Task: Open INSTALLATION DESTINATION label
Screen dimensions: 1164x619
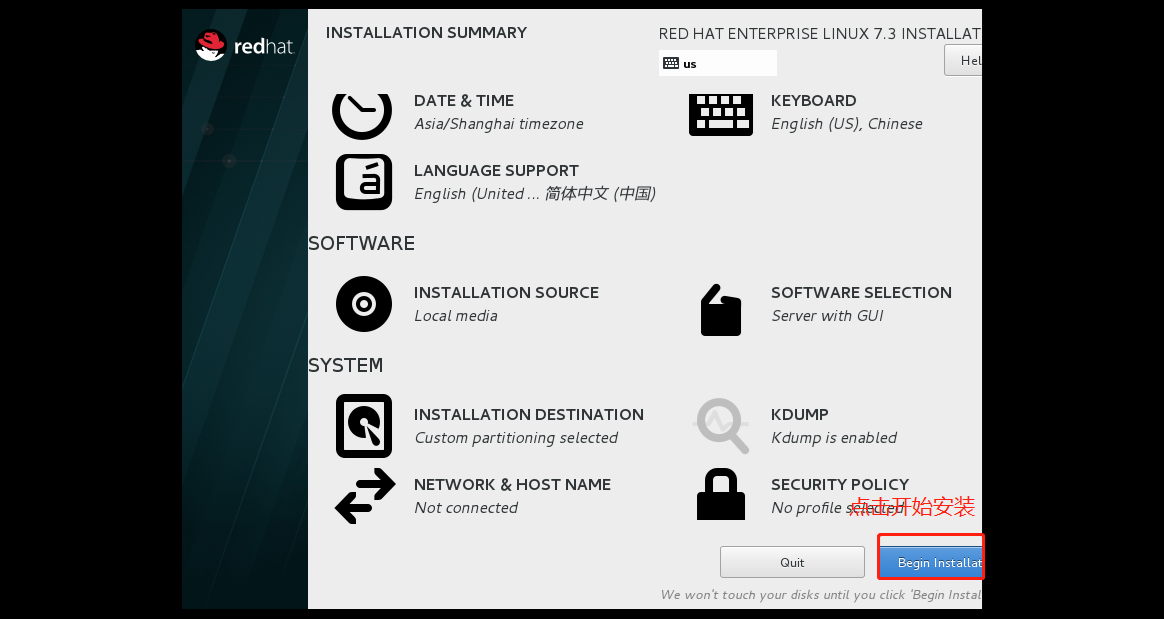Action: (x=529, y=414)
